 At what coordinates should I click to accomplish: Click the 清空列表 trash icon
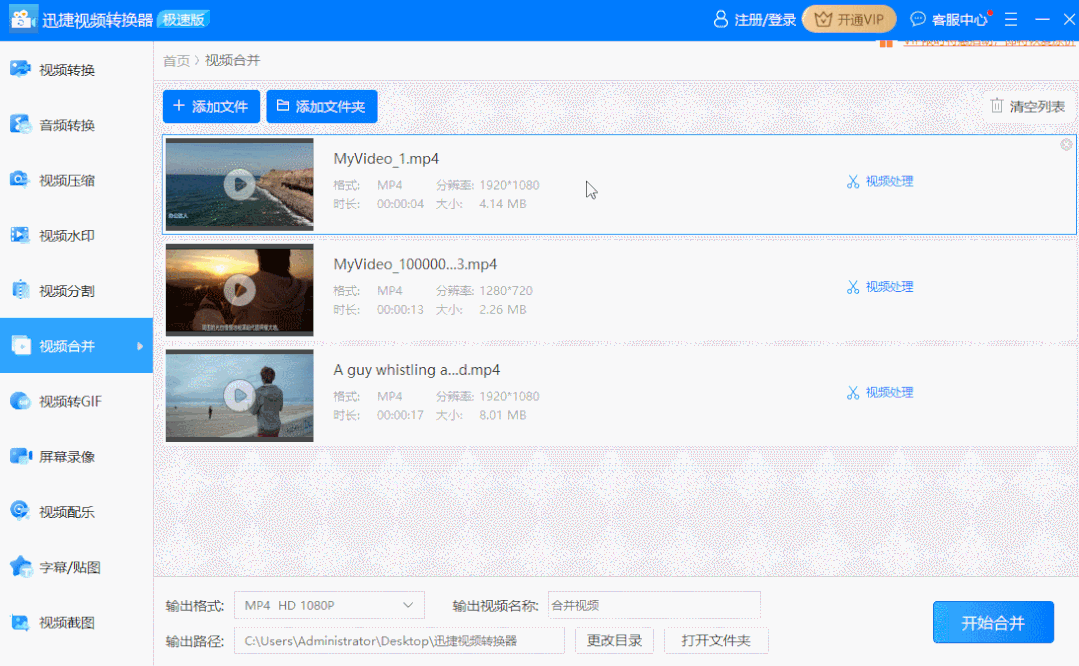997,106
